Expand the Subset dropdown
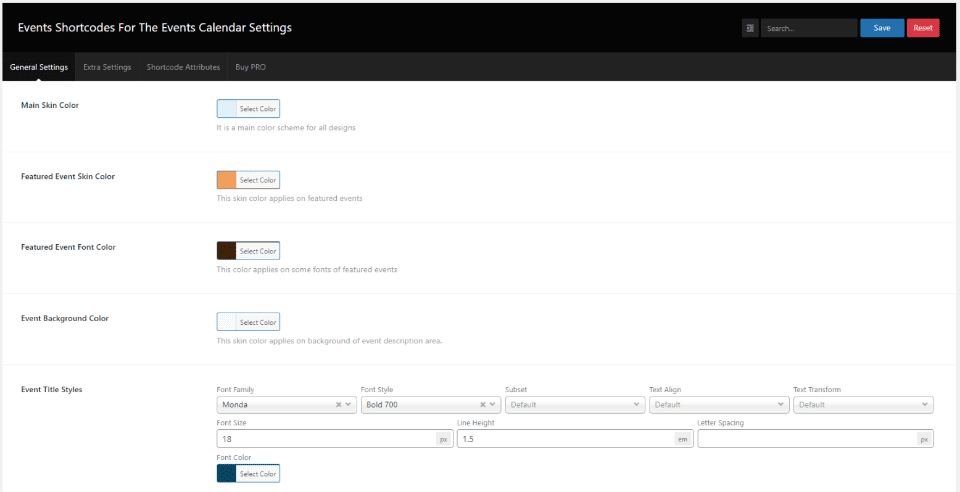Viewport: 960px width, 492px height. 575,404
